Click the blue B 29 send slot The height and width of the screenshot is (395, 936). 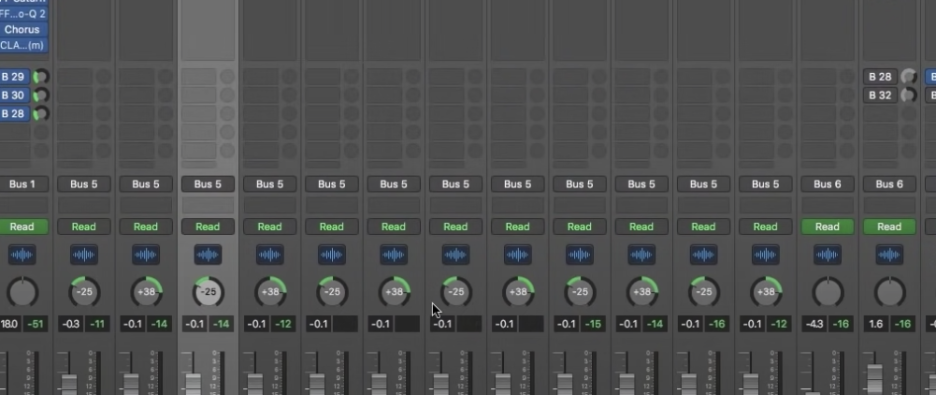(14, 76)
